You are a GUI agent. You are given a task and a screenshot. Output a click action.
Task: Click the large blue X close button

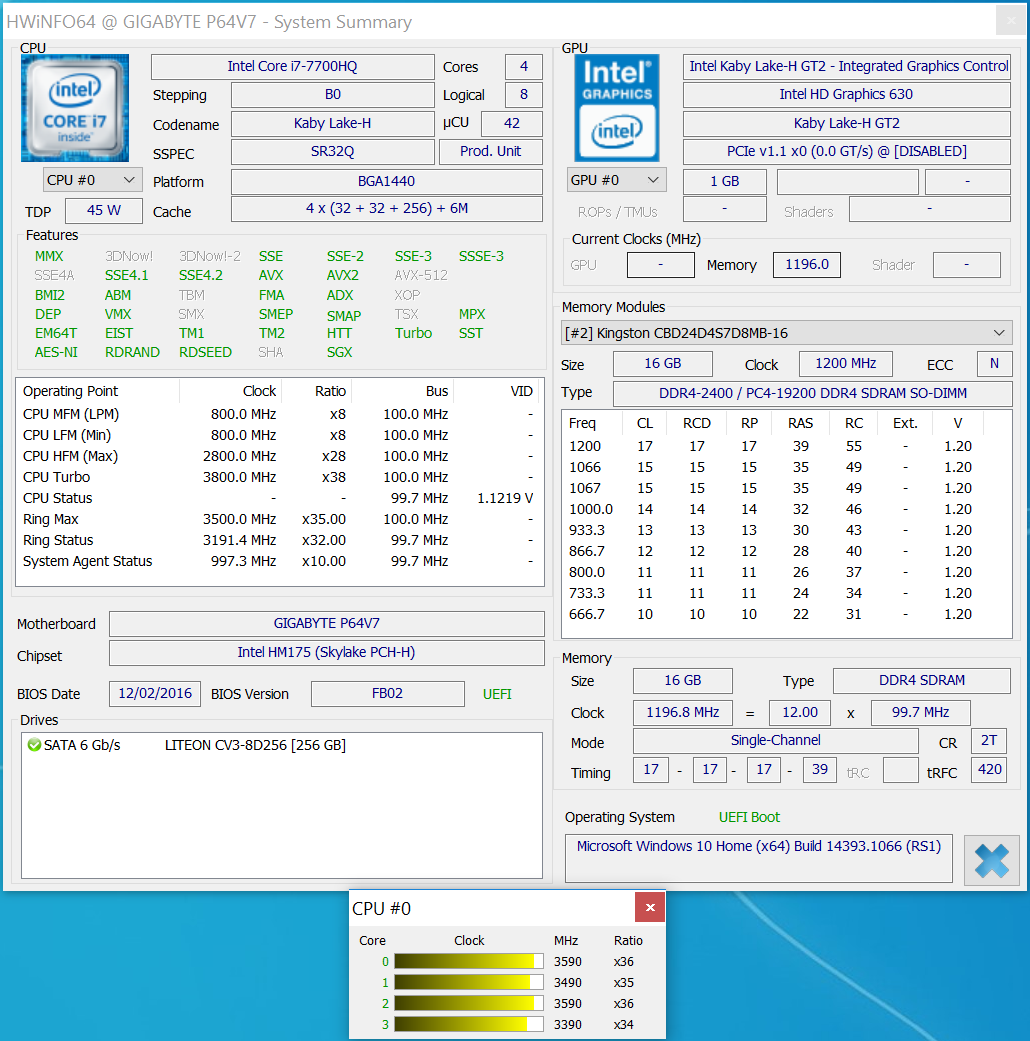pyautogui.click(x=991, y=860)
